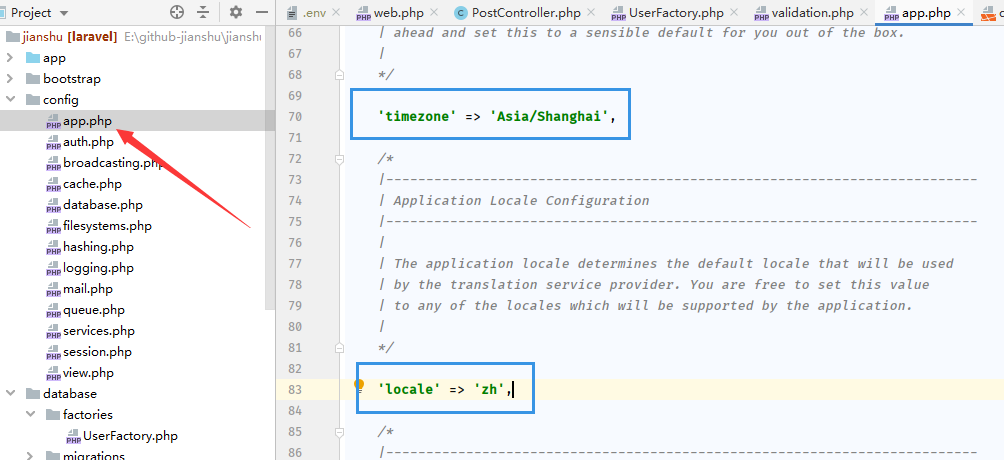
Task: Expand the app folder
Action: coord(10,58)
